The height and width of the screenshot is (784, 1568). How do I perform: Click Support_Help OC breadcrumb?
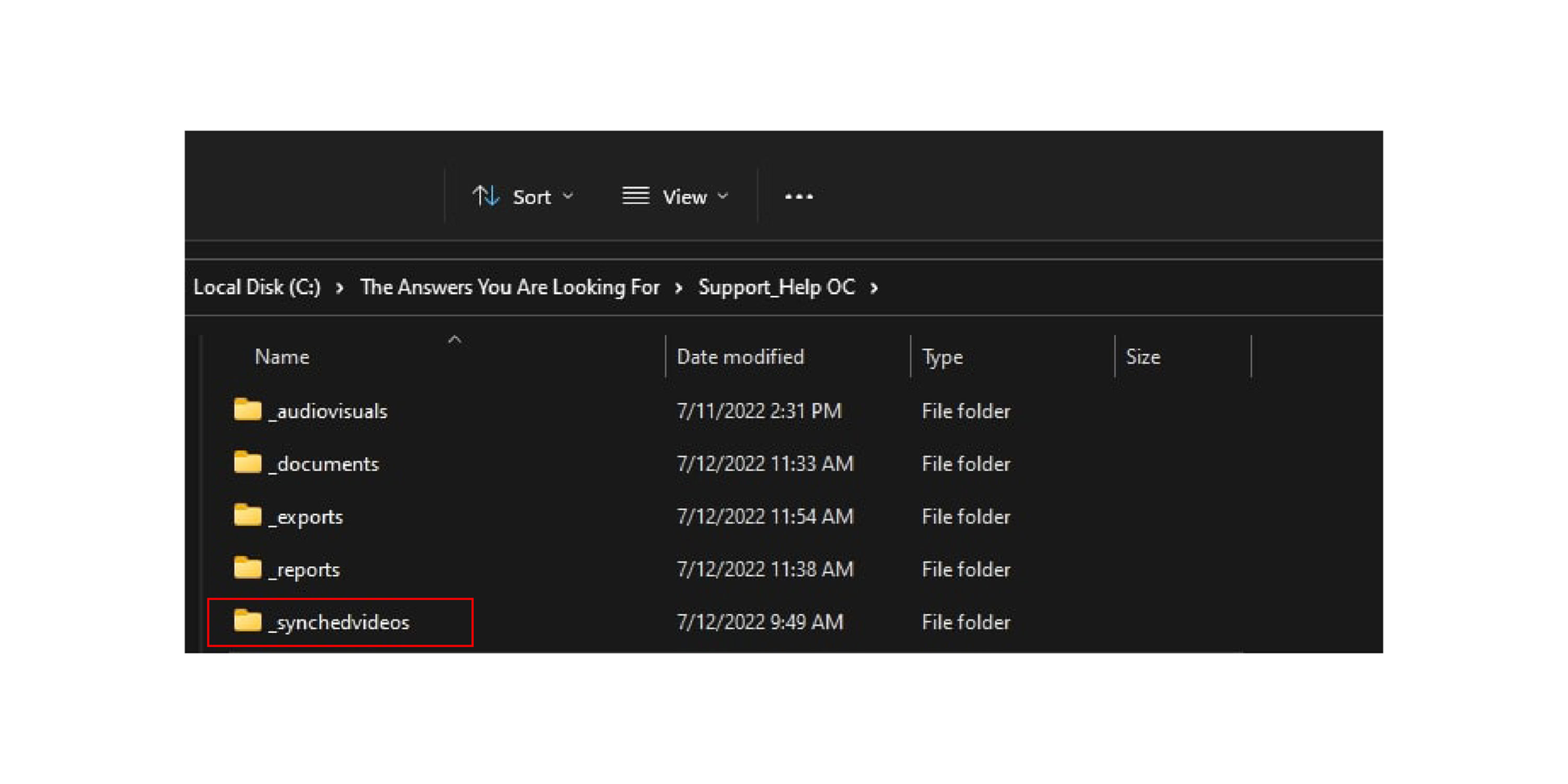[776, 287]
